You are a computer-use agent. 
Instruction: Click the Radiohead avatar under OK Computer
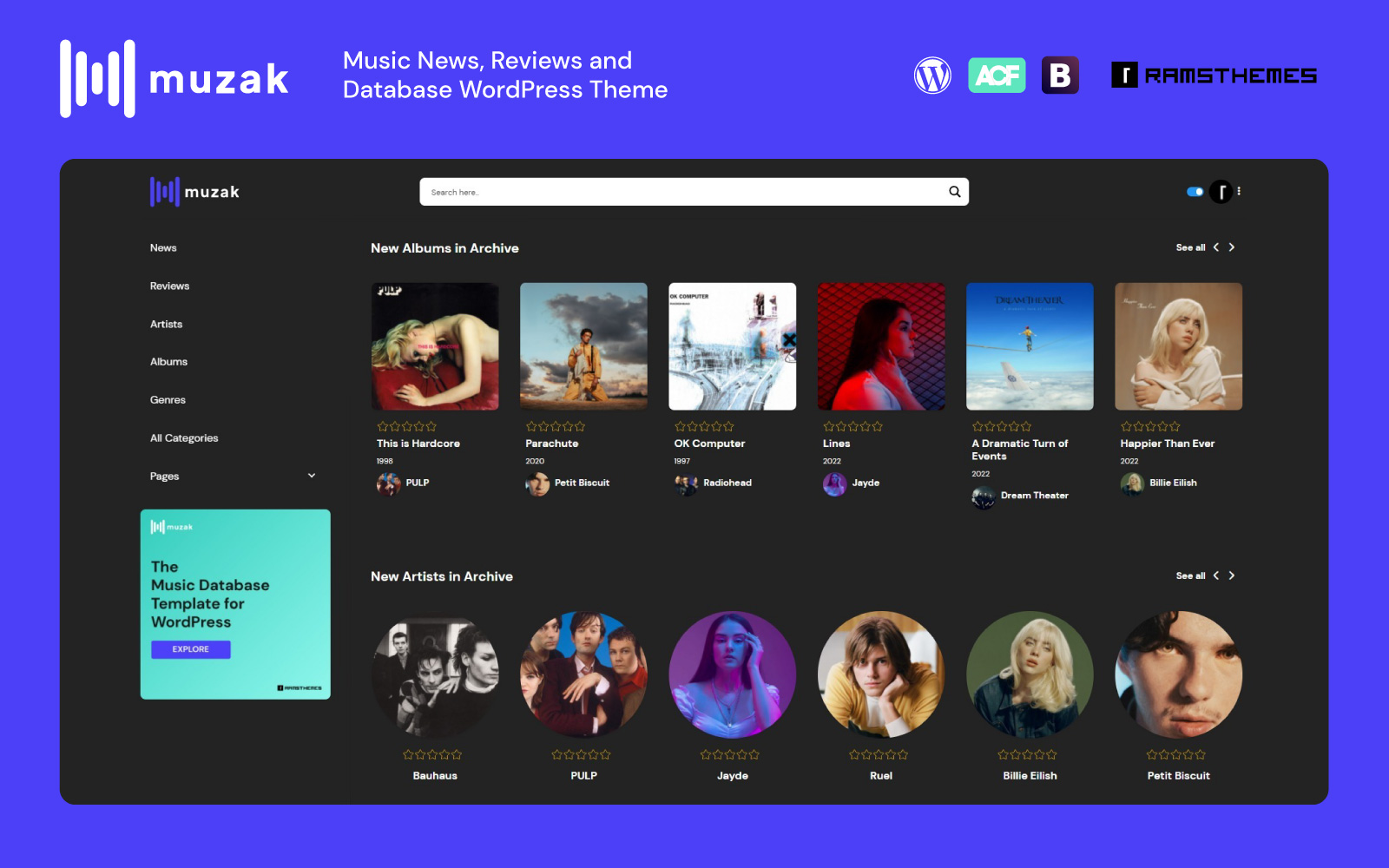pyautogui.click(x=686, y=483)
